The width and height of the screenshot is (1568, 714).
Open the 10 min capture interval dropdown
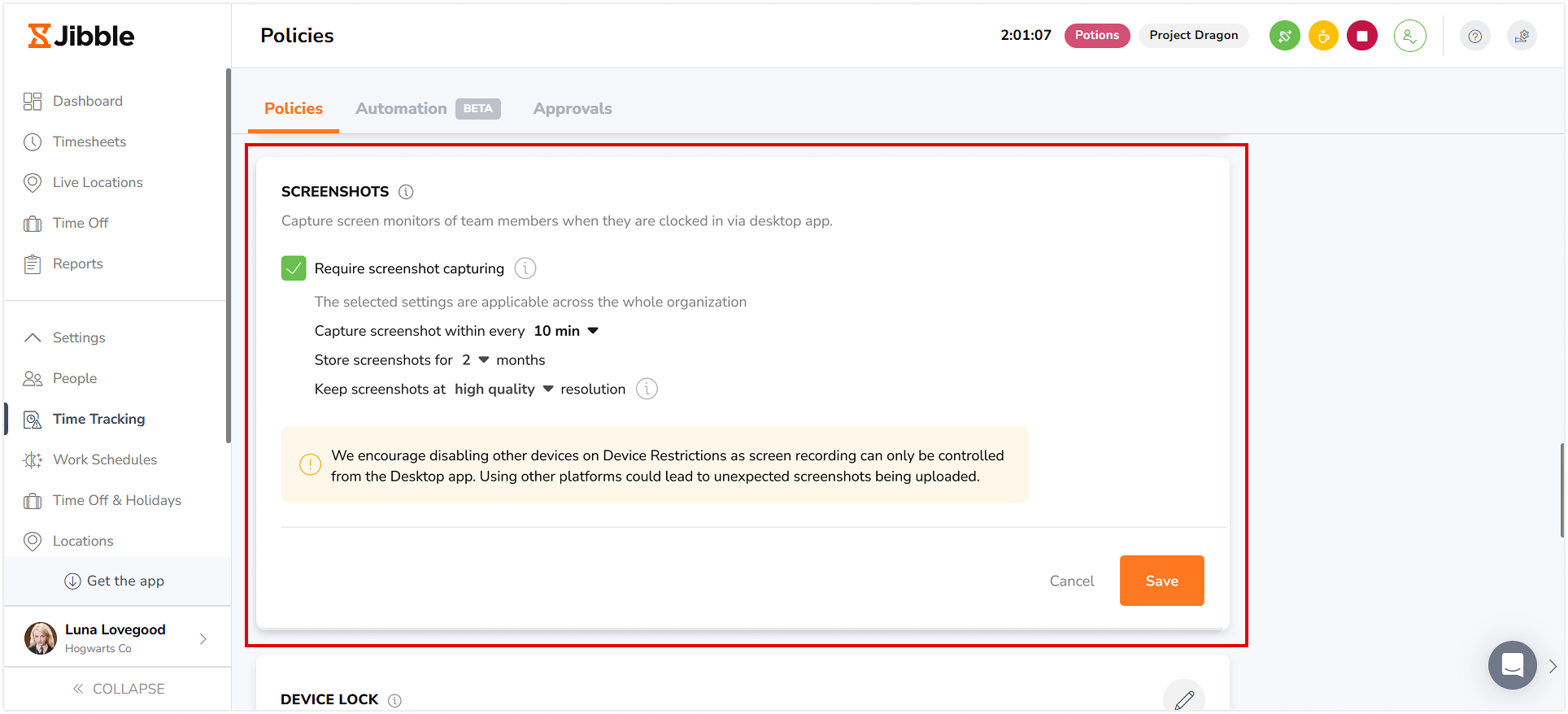566,331
